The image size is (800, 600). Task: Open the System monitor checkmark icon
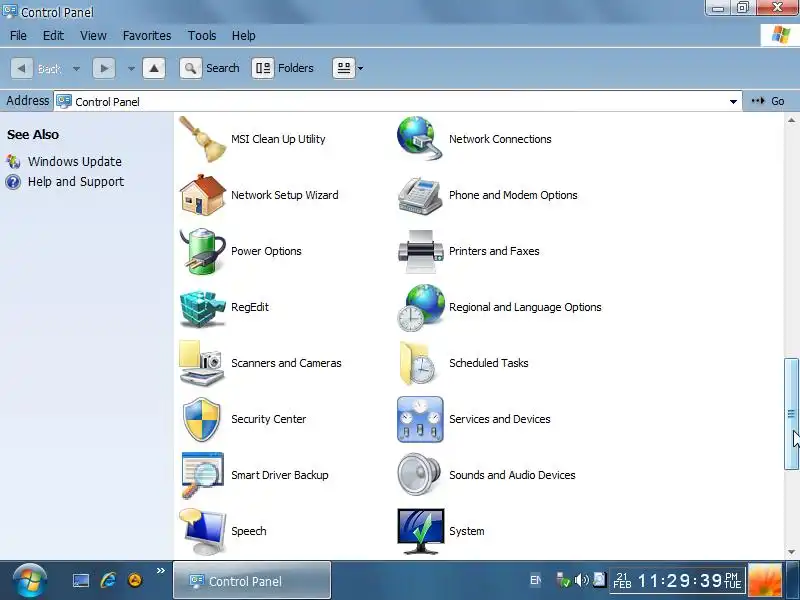(x=420, y=531)
